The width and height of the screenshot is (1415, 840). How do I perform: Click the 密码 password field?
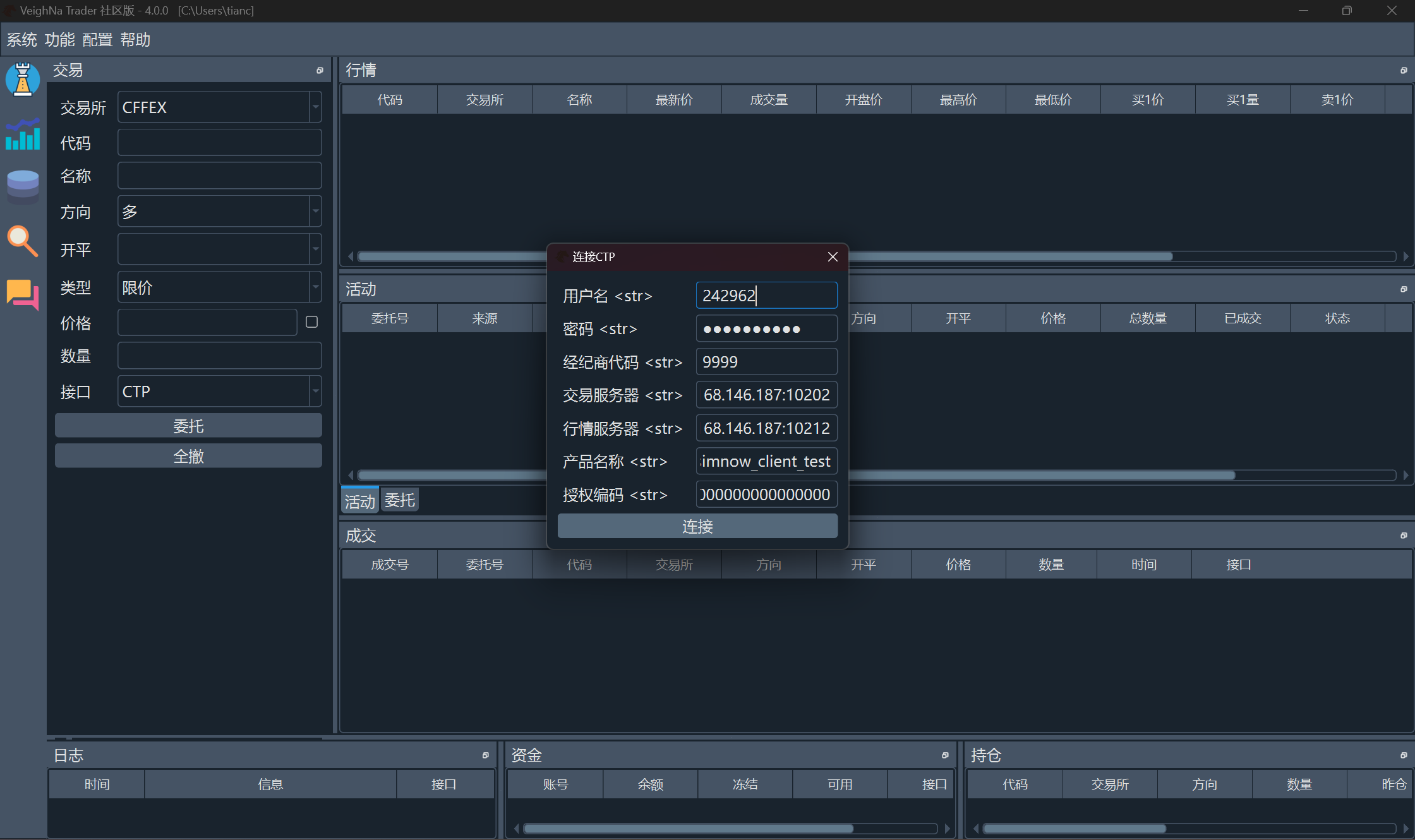click(x=766, y=329)
